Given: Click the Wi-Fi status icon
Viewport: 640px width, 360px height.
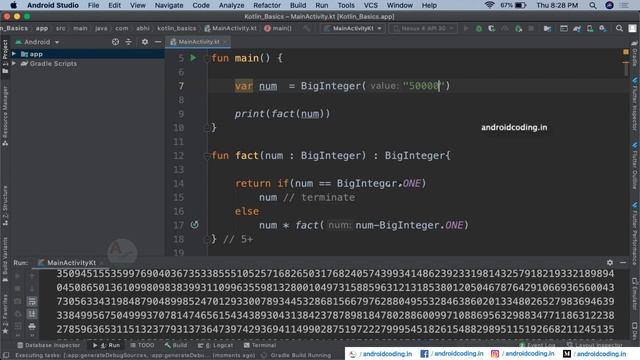Looking at the screenshot, I should point(489,5).
